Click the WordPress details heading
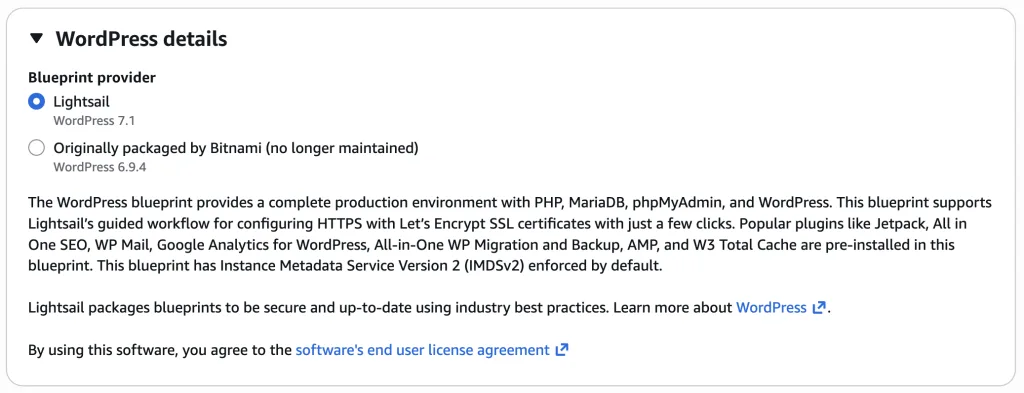The width and height of the screenshot is (1024, 393). point(141,39)
